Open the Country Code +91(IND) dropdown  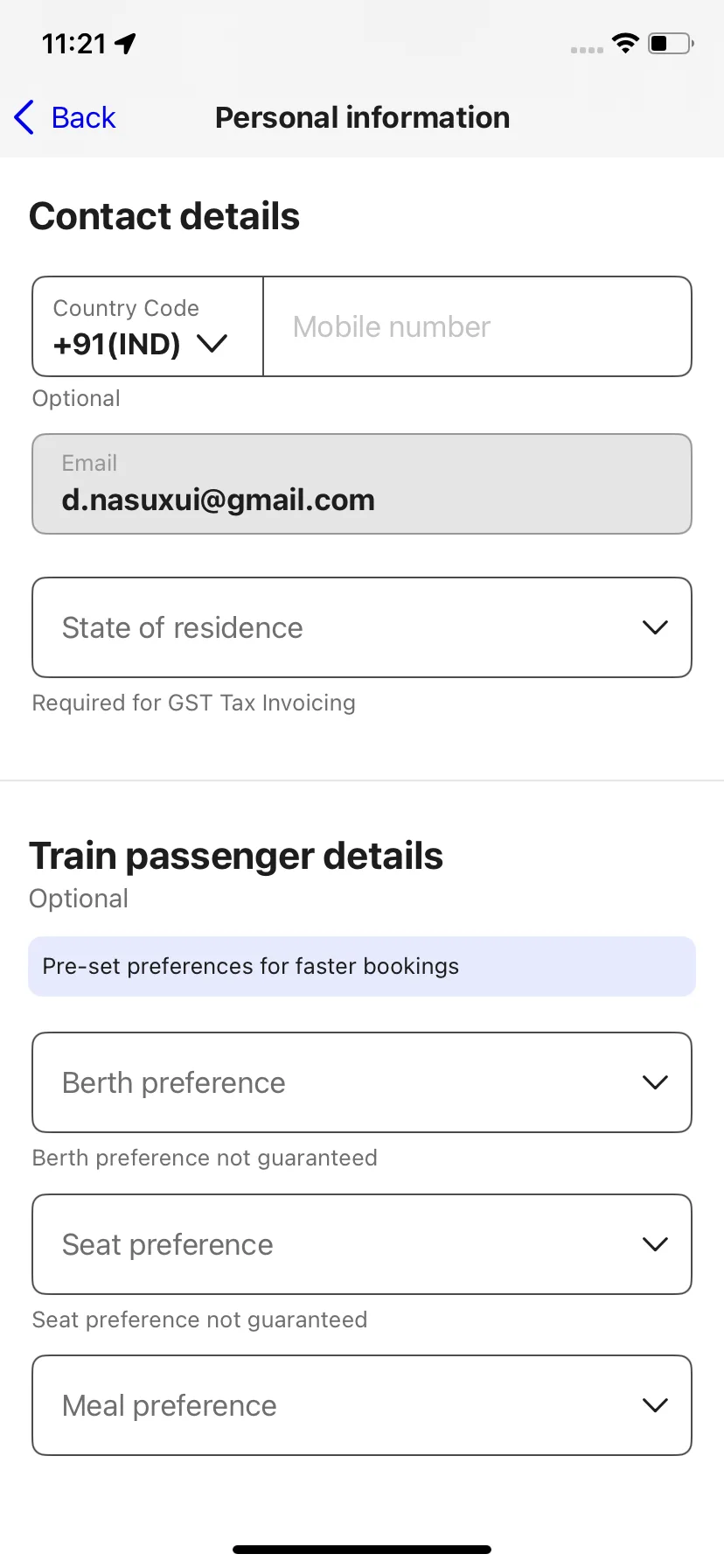pos(148,326)
